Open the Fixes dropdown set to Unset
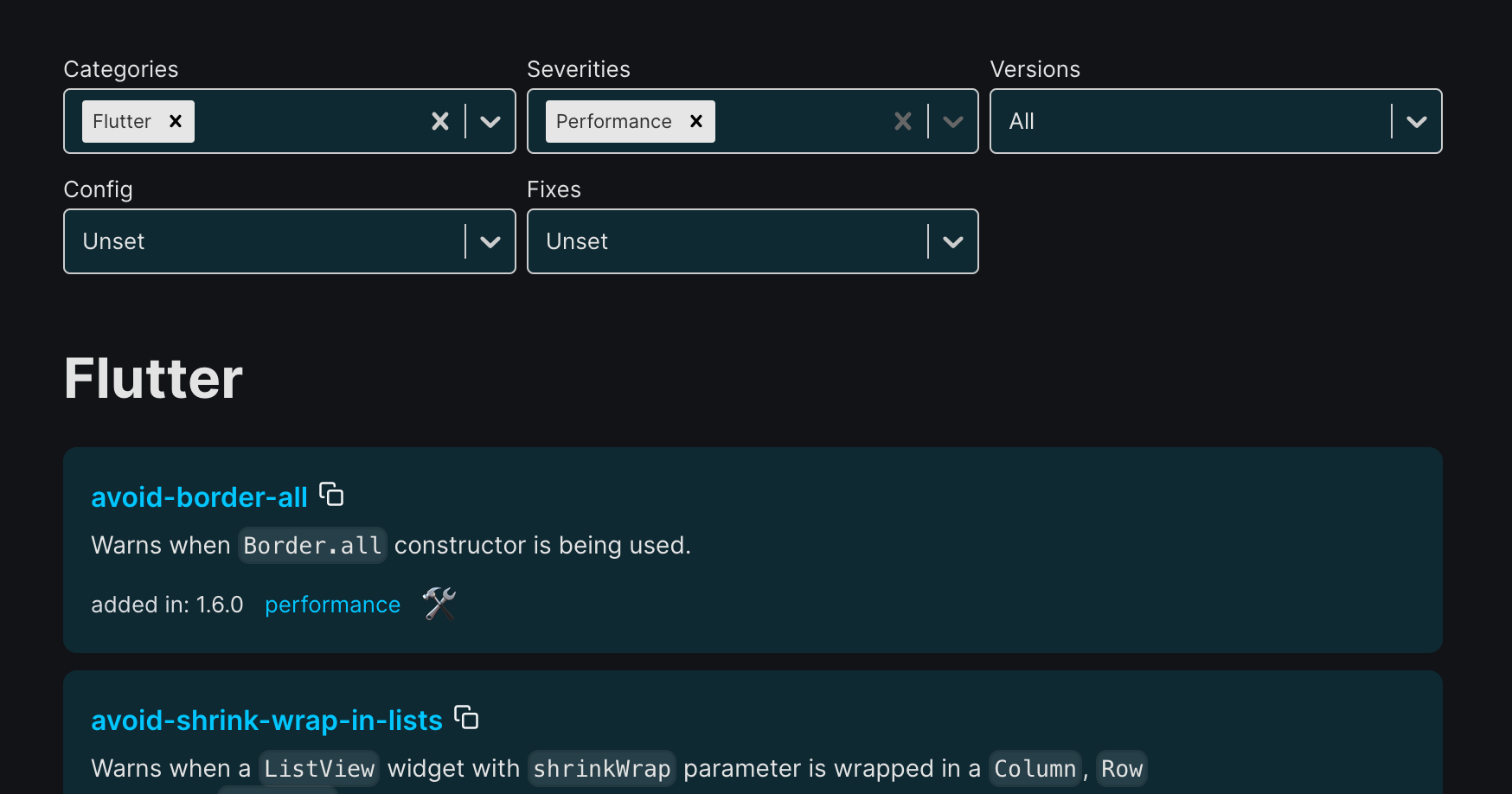The width and height of the screenshot is (1512, 794). (x=753, y=241)
